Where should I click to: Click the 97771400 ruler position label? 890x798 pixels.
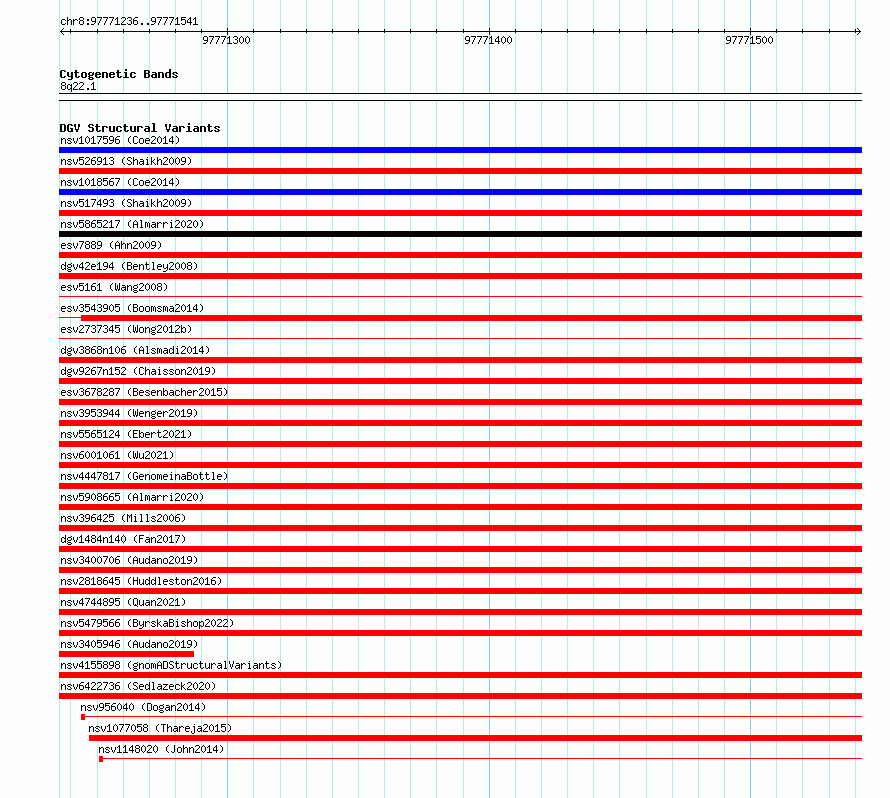pos(488,40)
